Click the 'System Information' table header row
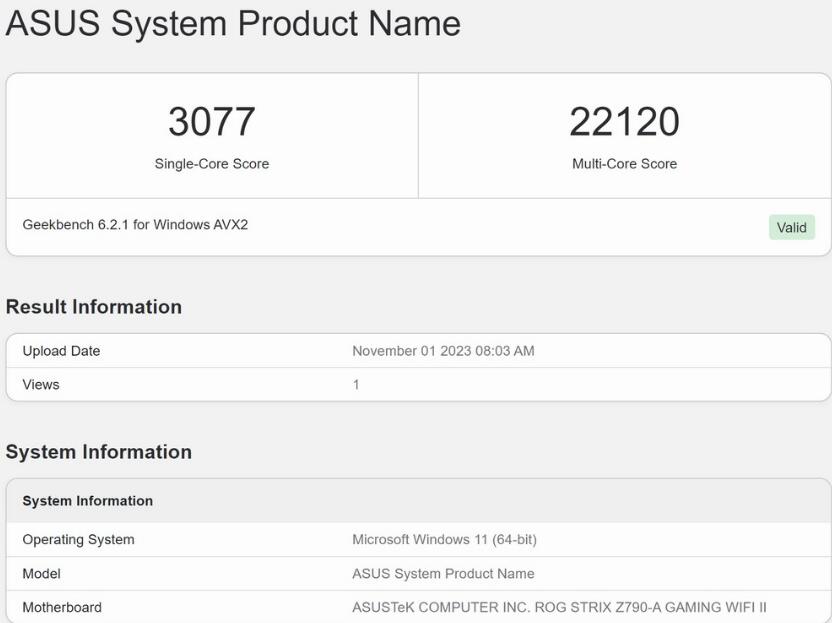 tap(418, 501)
